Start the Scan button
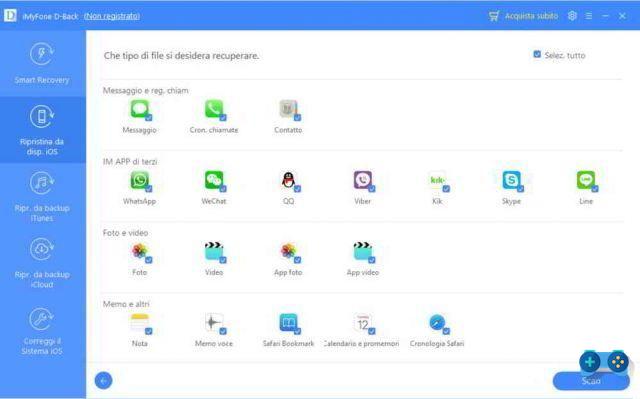Screen dimensions: 640x399 (591, 381)
